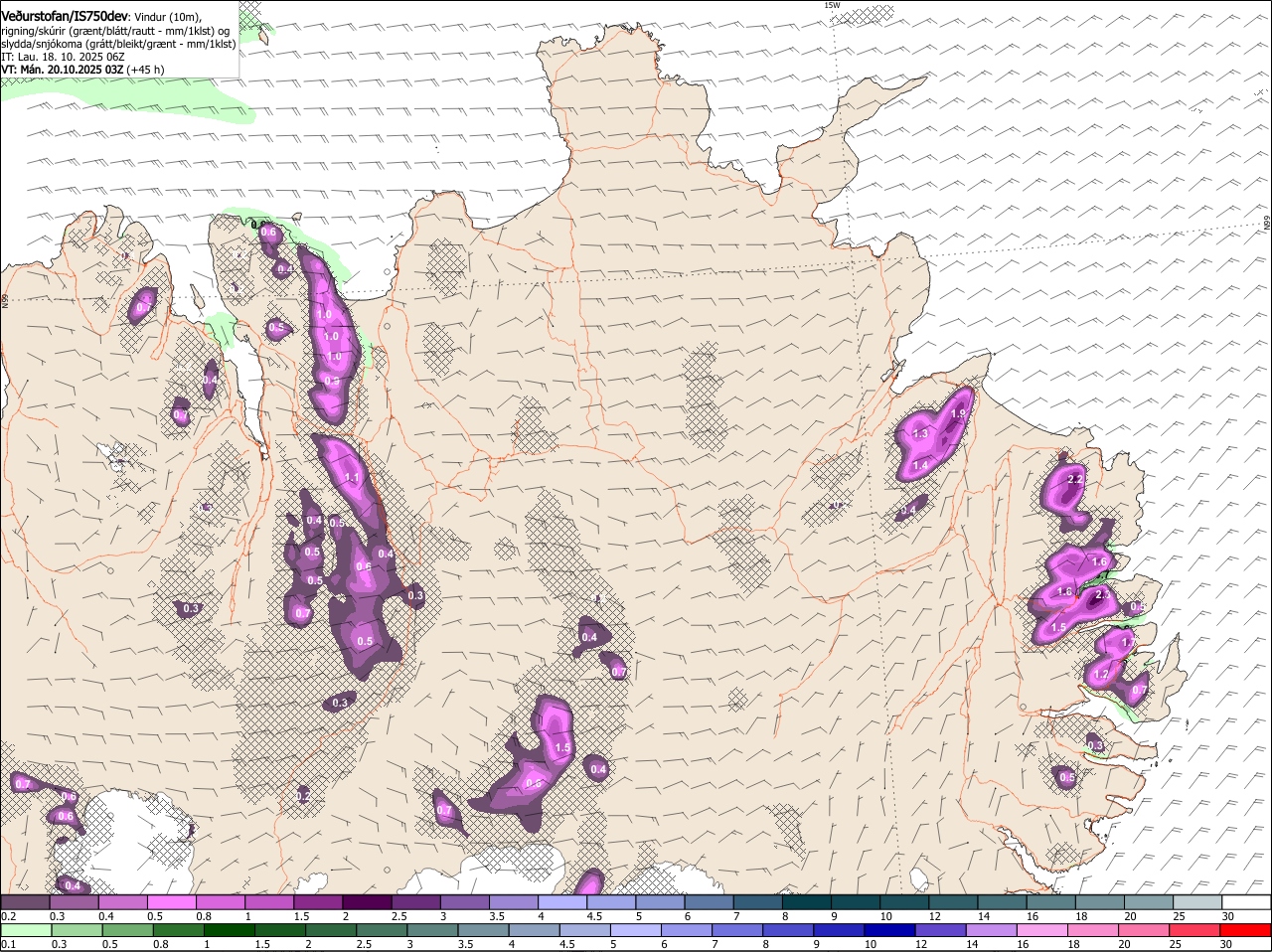The height and width of the screenshot is (952, 1272).
Task: Click the '(+45 h)' forecast offset text
Action: point(146,70)
